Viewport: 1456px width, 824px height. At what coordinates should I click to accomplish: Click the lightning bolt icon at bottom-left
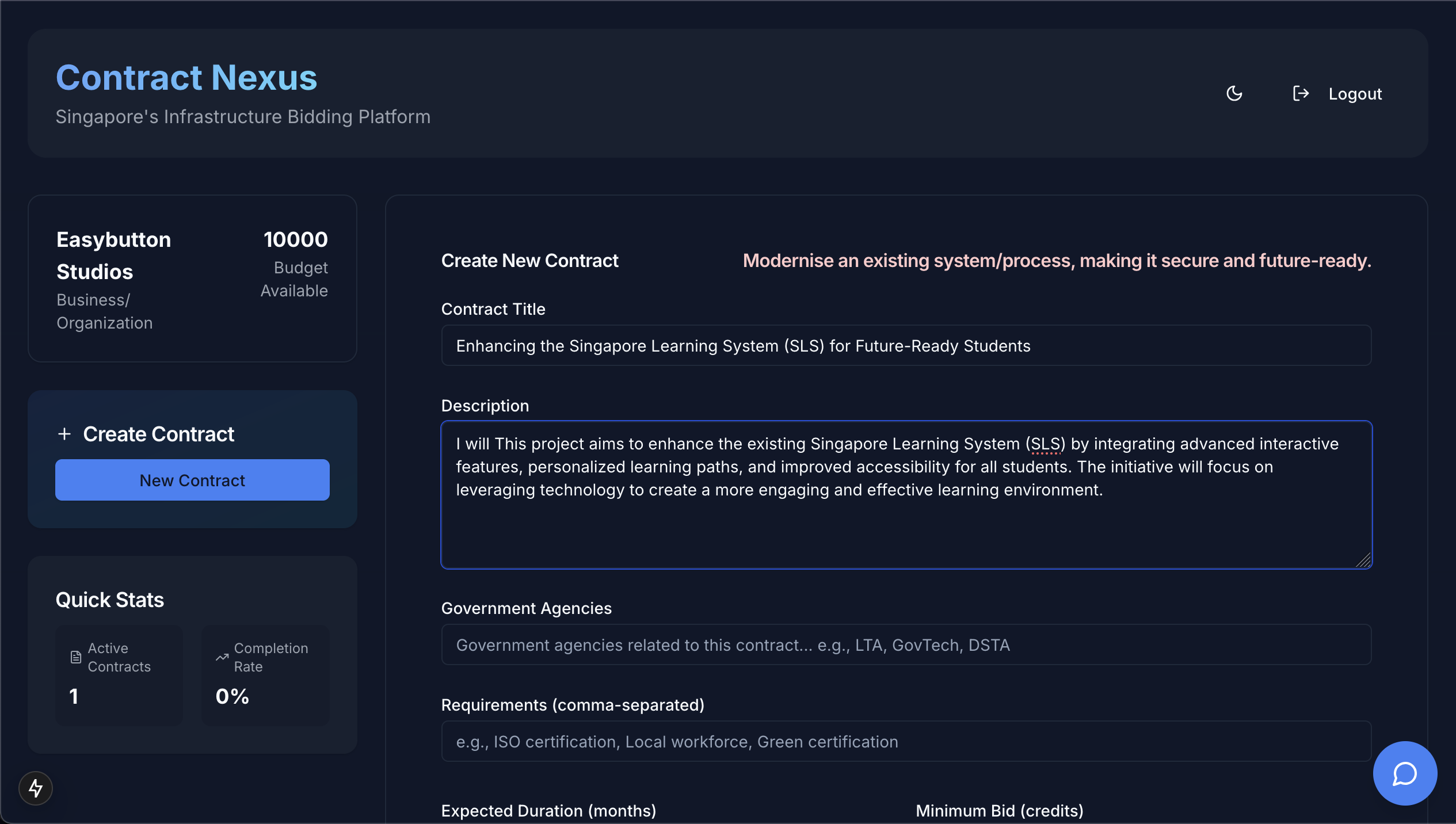(36, 788)
